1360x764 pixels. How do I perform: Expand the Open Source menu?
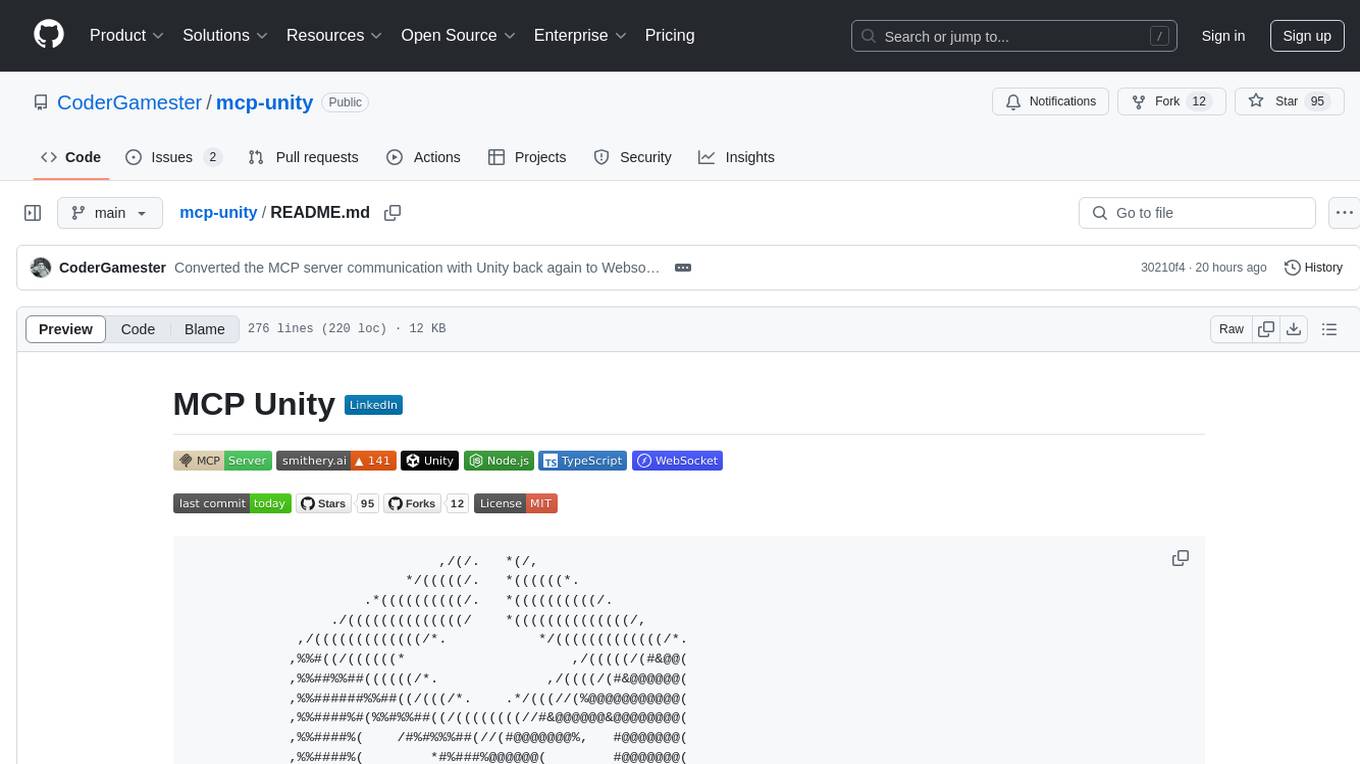458,35
